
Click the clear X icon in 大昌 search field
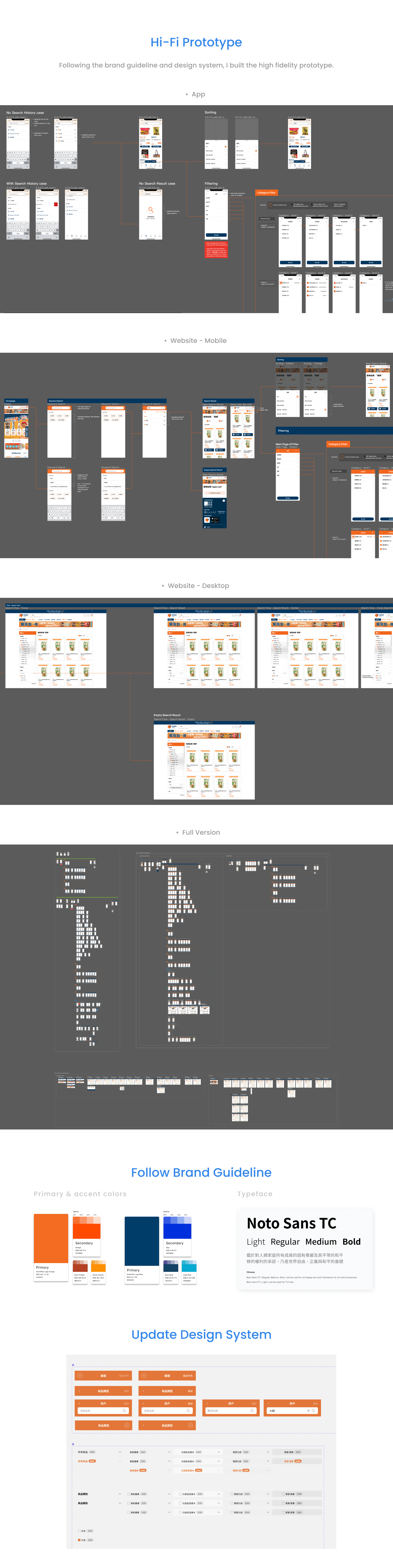[308, 1410]
